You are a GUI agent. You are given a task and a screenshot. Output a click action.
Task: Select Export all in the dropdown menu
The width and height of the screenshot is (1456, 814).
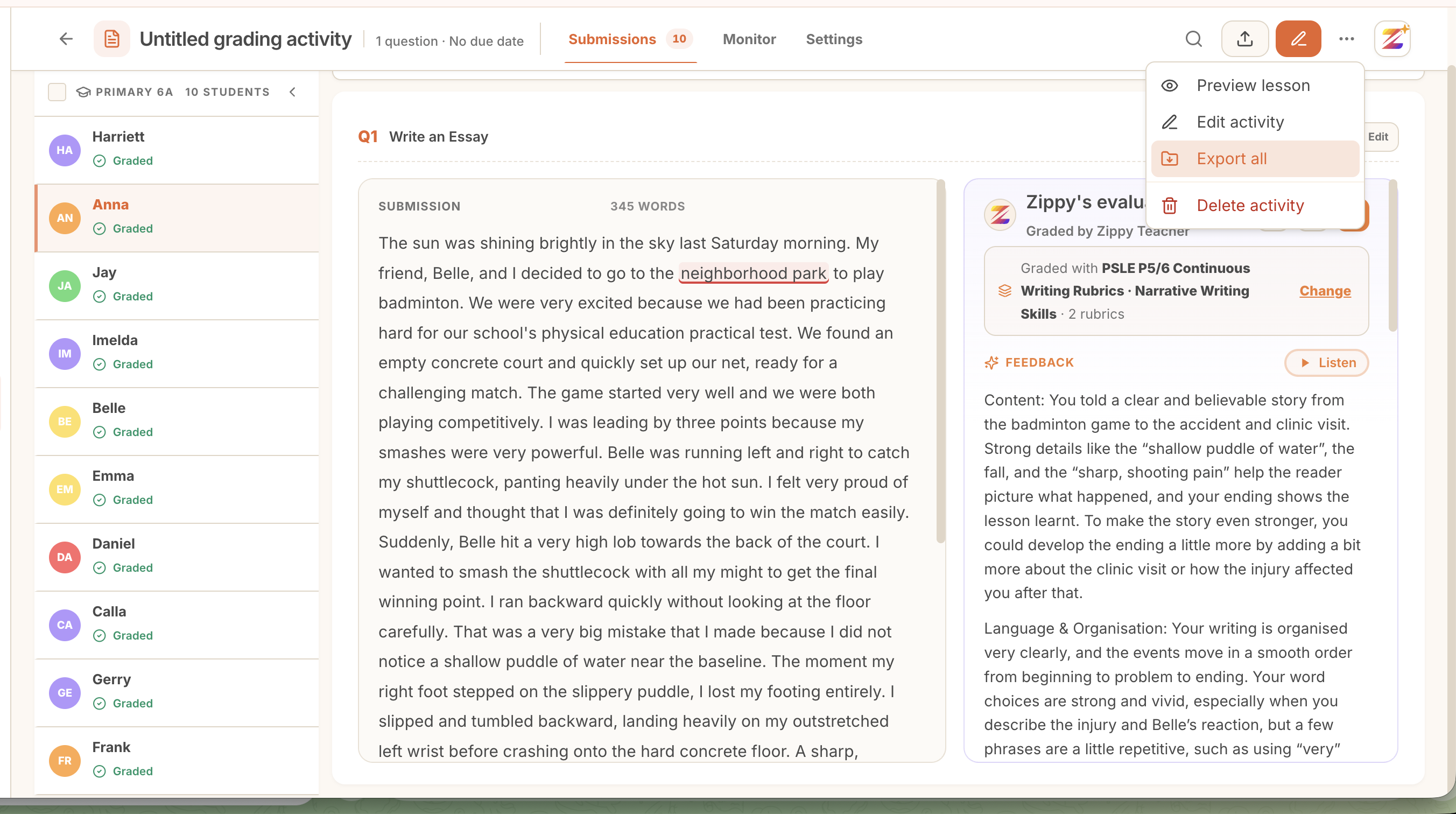1255,159
